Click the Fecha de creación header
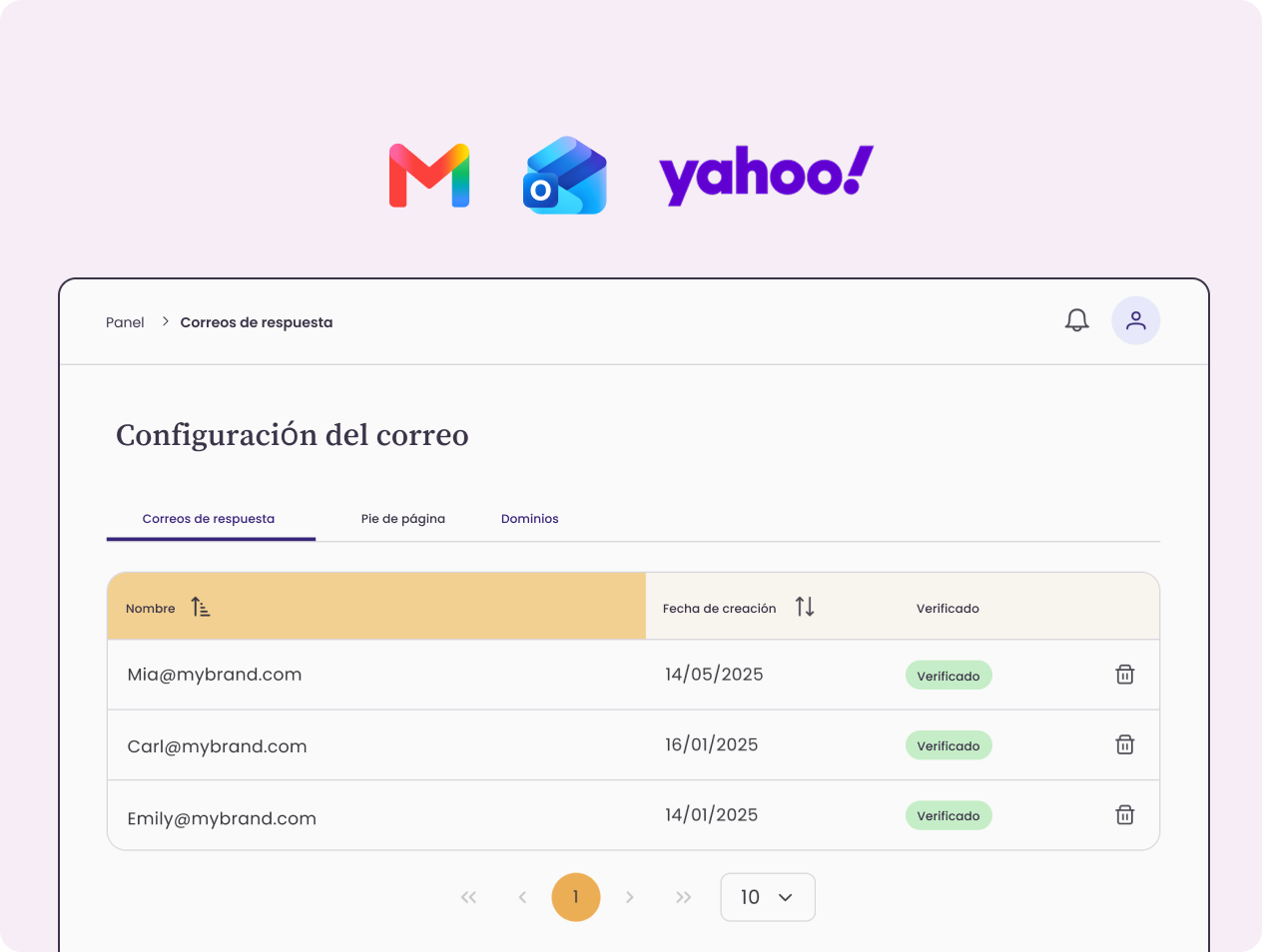Viewport: 1262px width, 952px height. 720,608
